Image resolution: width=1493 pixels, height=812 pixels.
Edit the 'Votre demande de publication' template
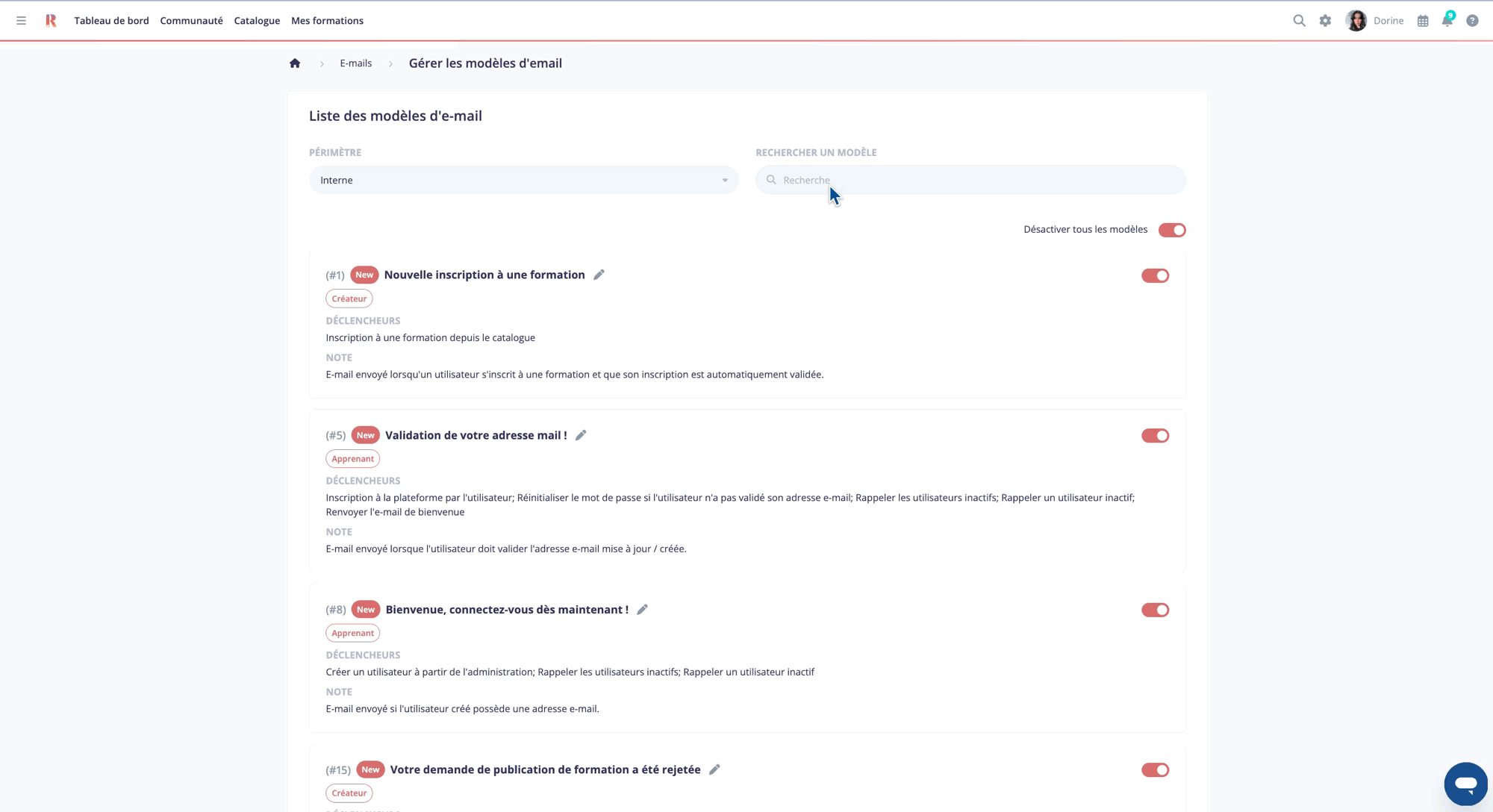pos(714,769)
